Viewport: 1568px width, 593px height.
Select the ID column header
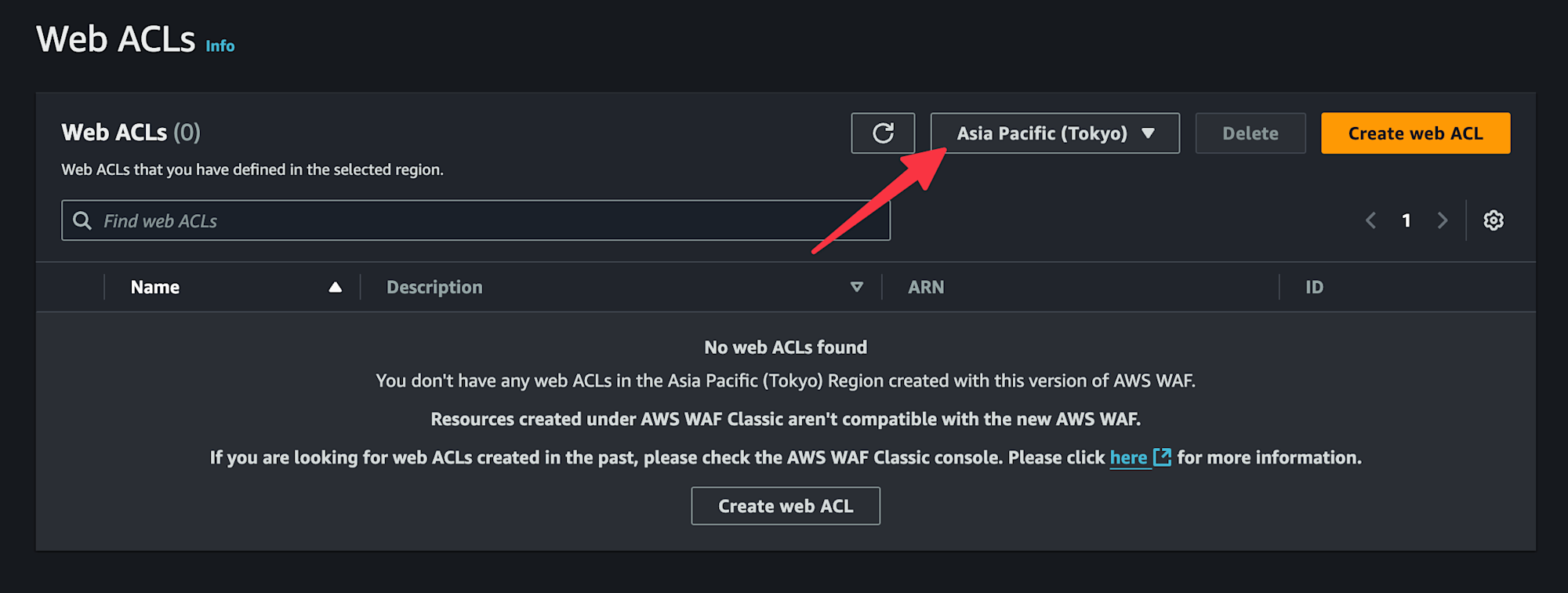tap(1315, 287)
